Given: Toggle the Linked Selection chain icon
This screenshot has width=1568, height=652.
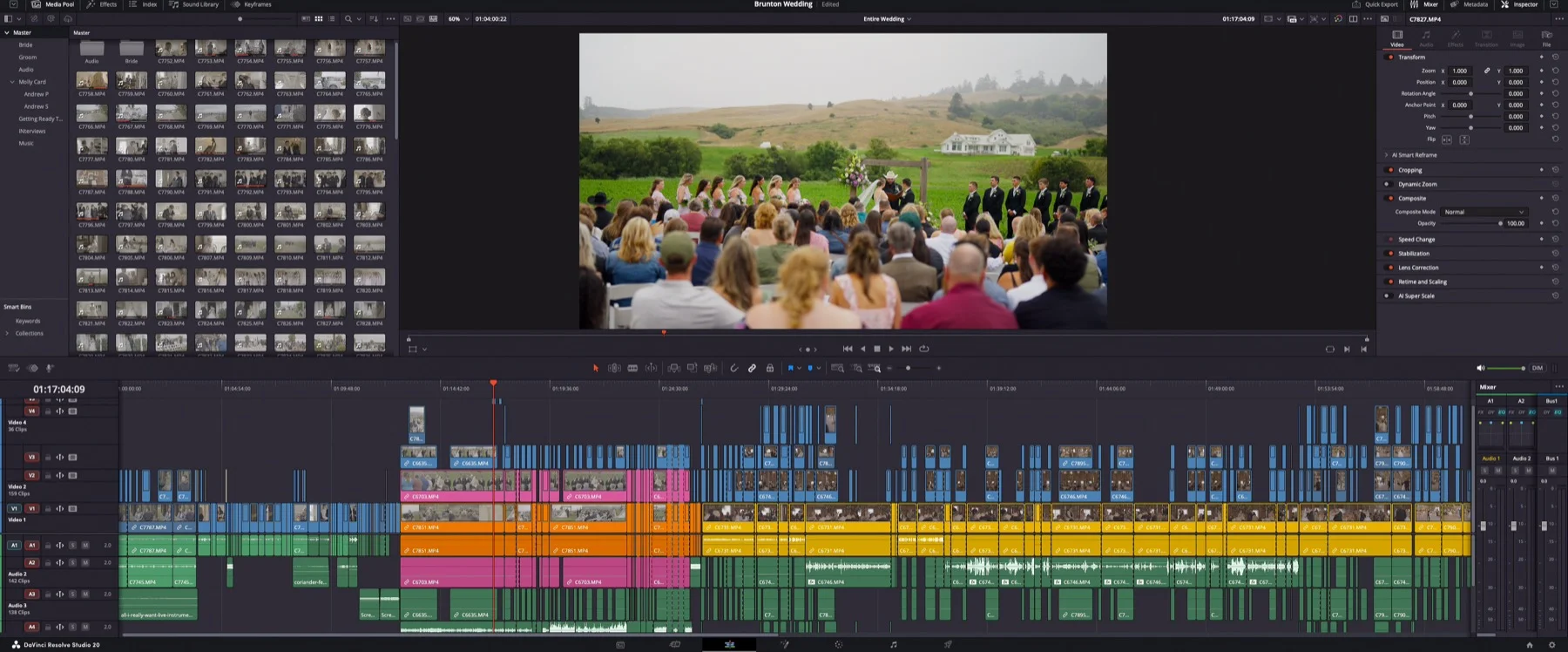Looking at the screenshot, I should point(752,368).
